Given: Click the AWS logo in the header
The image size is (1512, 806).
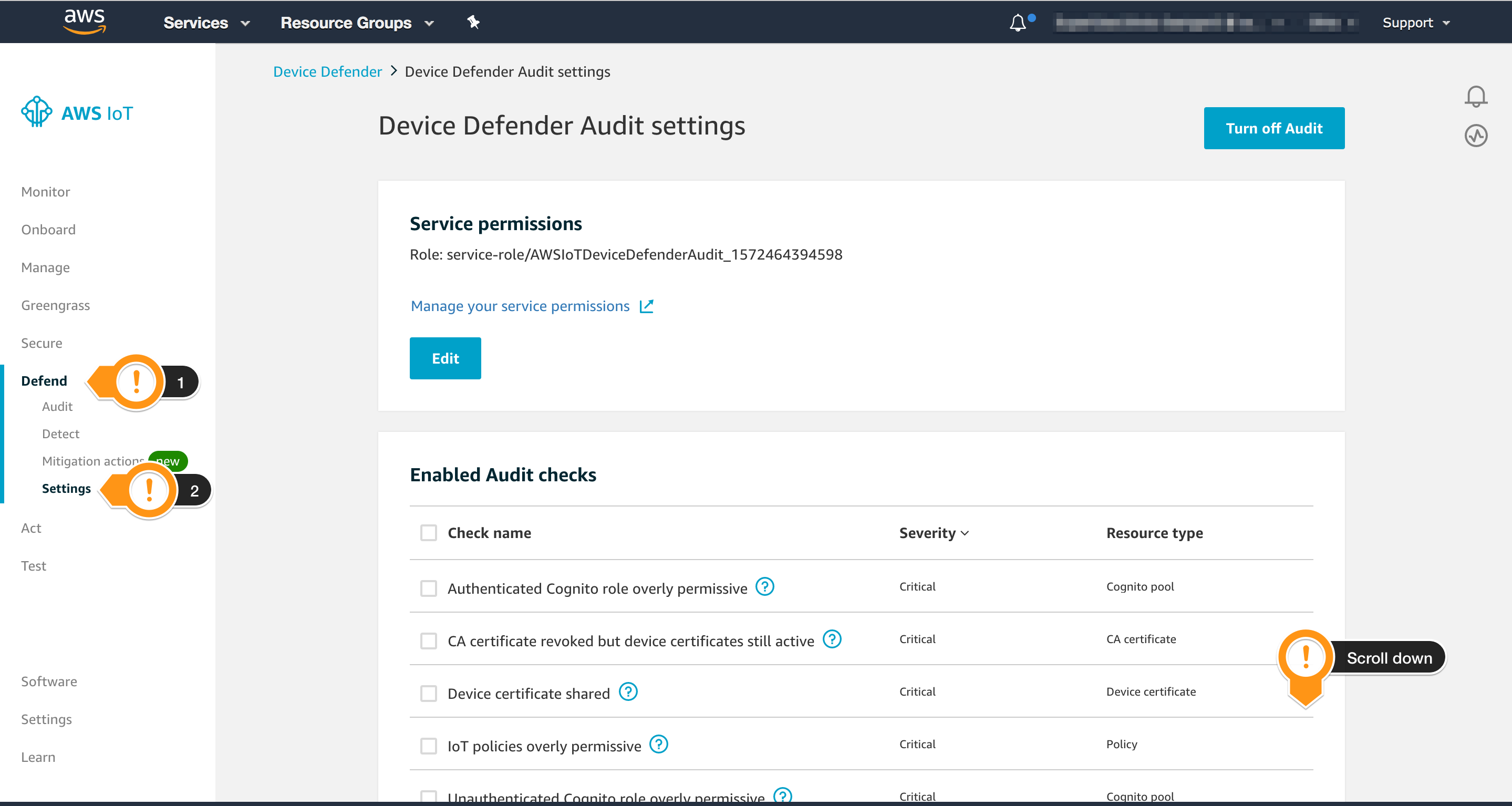Looking at the screenshot, I should coord(85,22).
